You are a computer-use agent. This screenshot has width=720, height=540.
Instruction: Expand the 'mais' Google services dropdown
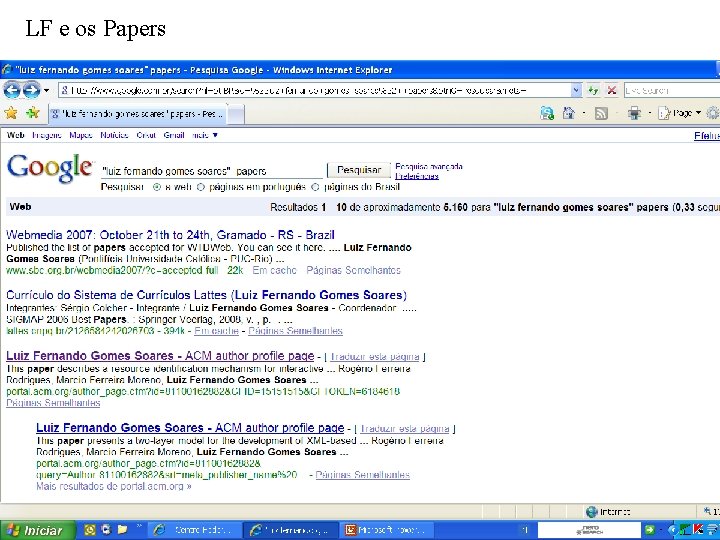click(205, 135)
